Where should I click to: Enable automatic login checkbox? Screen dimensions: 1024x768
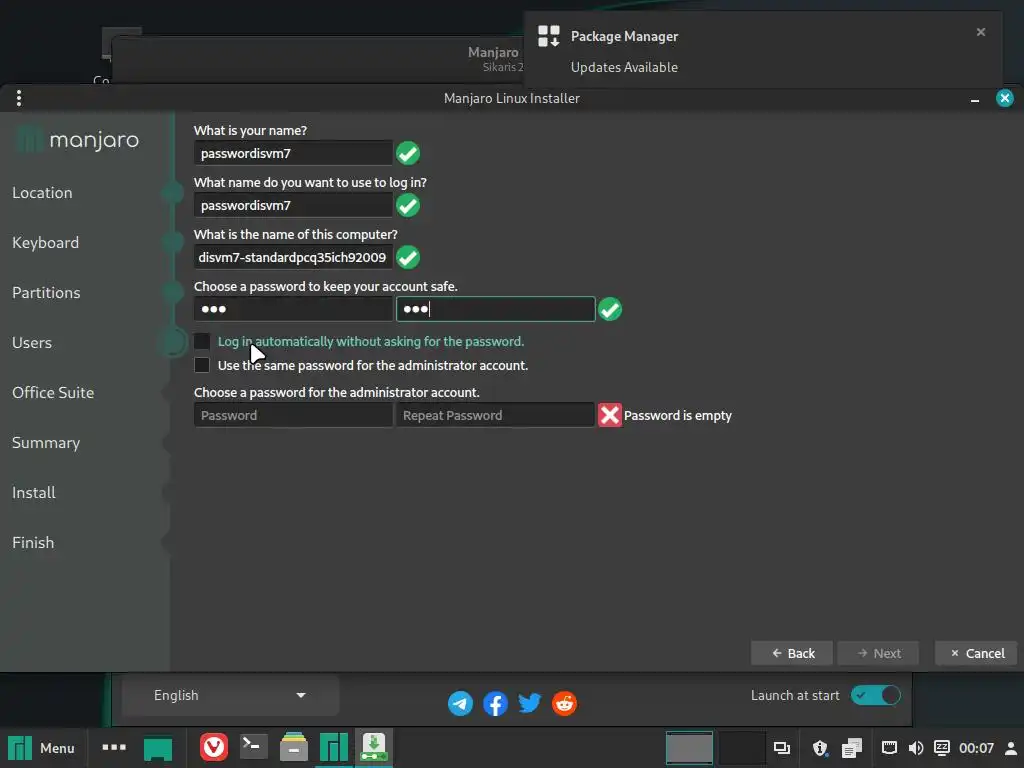[202, 341]
